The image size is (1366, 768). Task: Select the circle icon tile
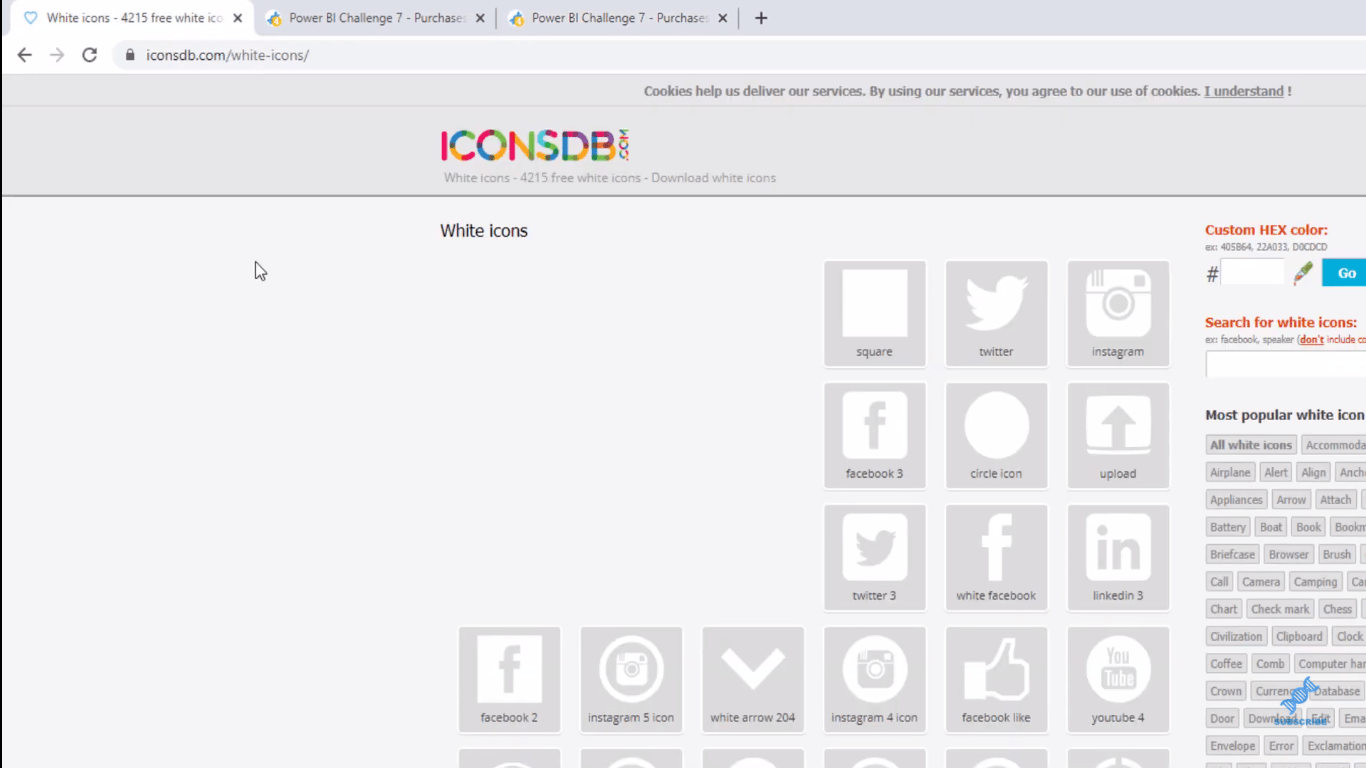pyautogui.click(x=997, y=435)
